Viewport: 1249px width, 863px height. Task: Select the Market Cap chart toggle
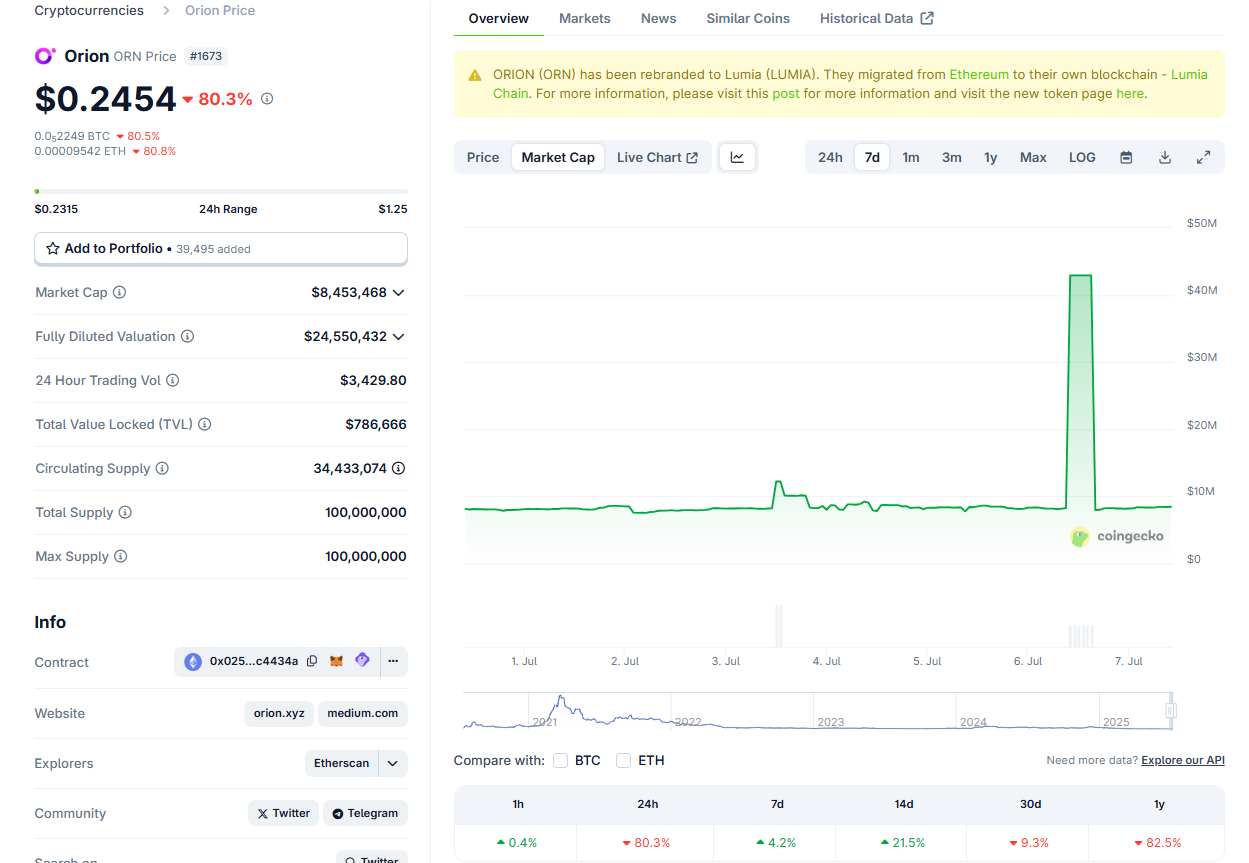click(558, 157)
